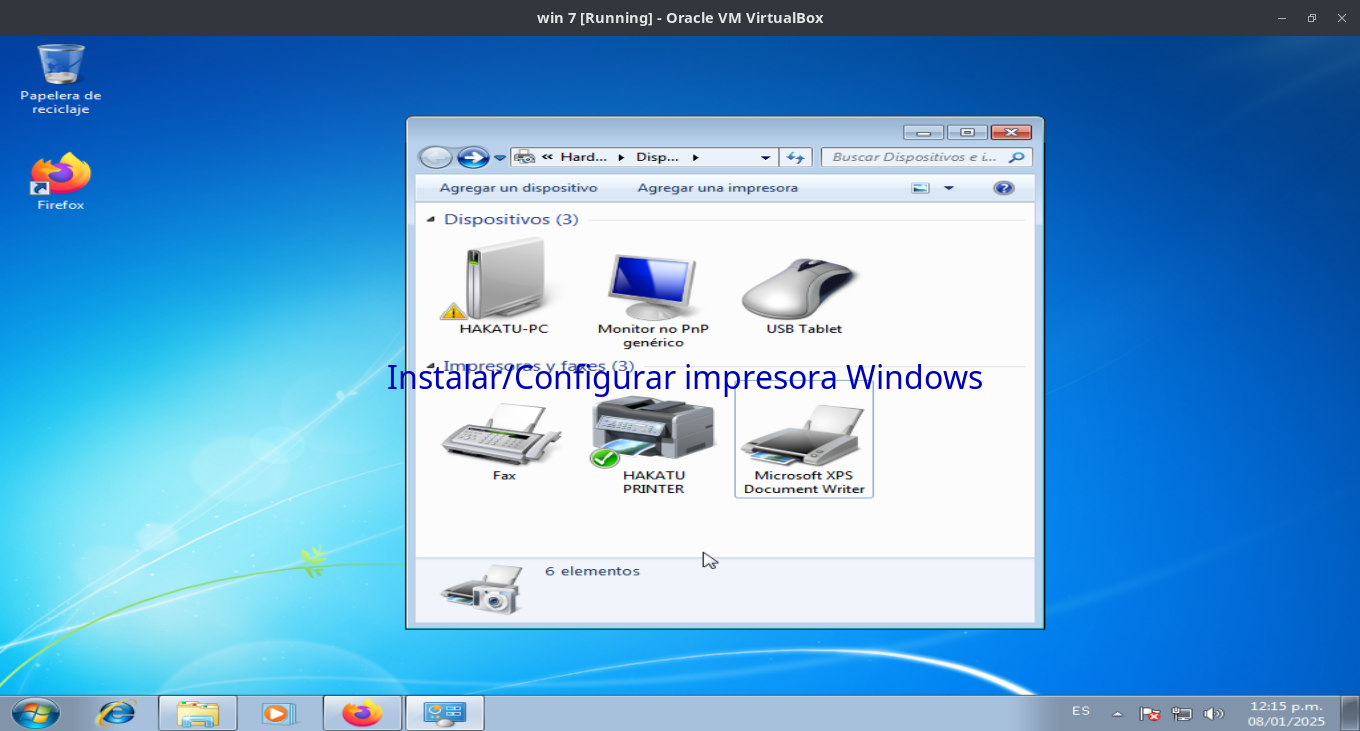Open Internet Explorer from the taskbar
This screenshot has width=1360, height=731.
point(116,713)
